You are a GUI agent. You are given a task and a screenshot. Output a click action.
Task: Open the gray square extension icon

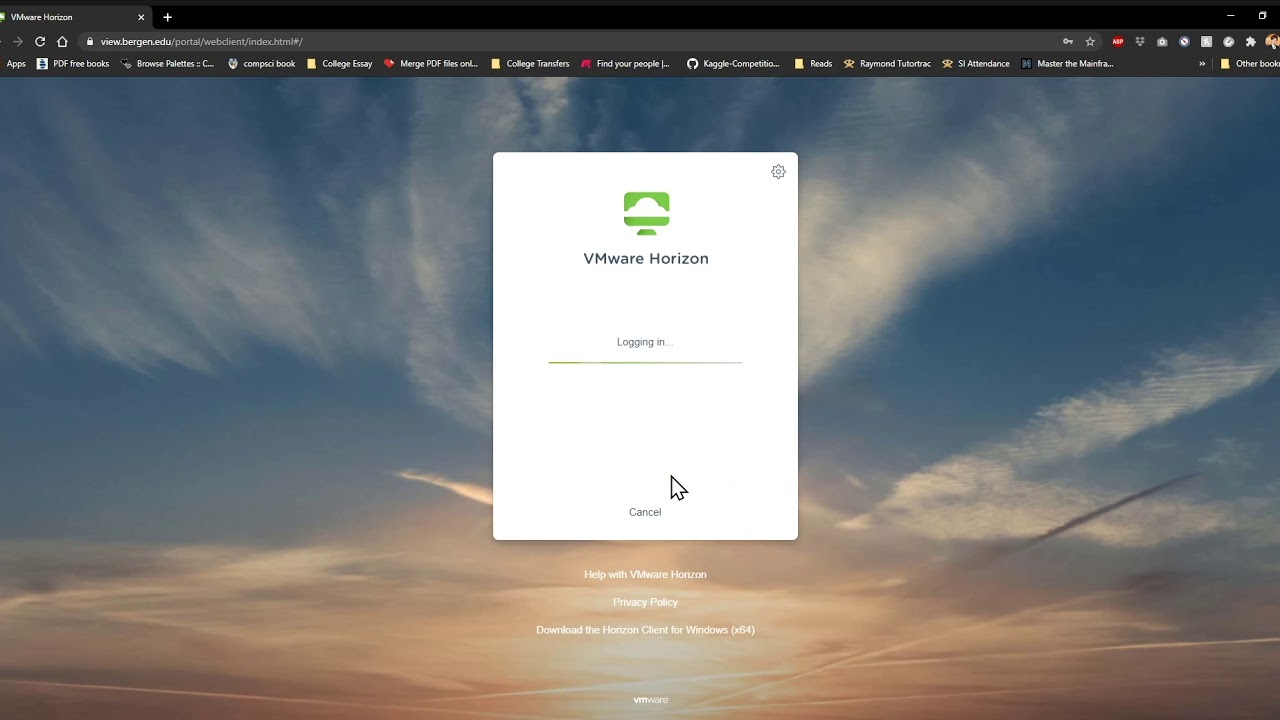tap(1206, 42)
